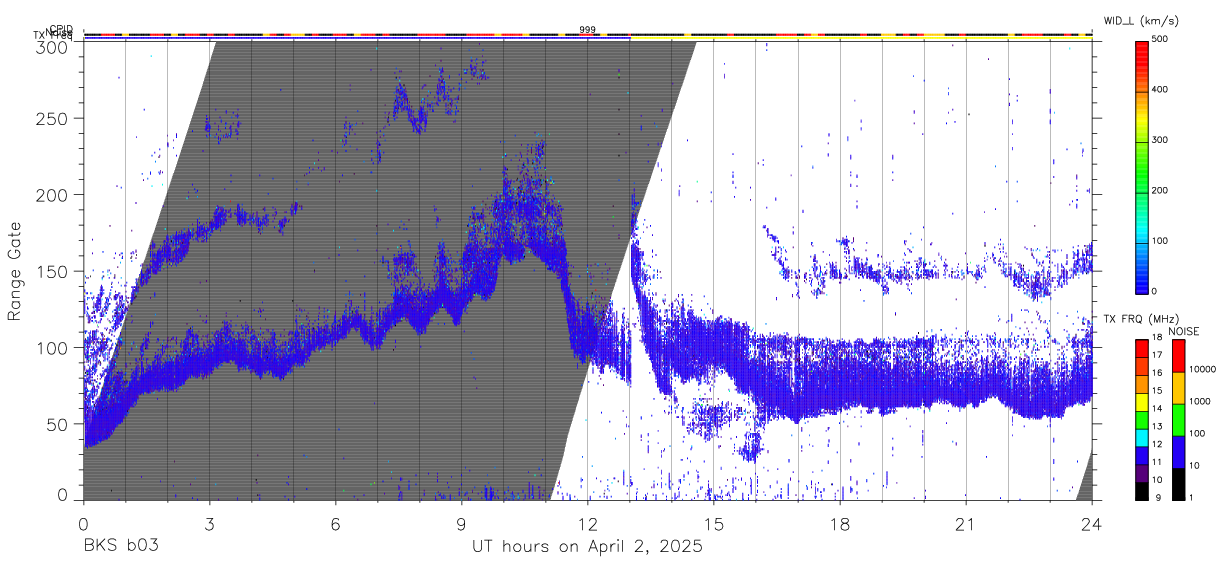Click the 150 tick on the Range Gate axis

(x=52, y=271)
